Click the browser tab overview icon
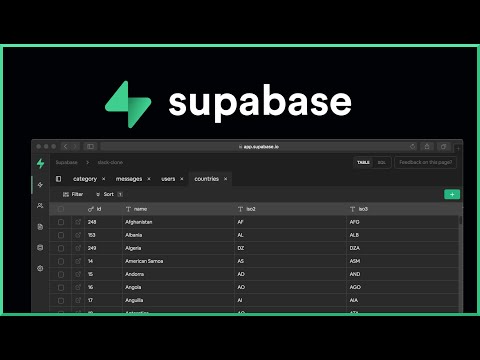 point(443,146)
